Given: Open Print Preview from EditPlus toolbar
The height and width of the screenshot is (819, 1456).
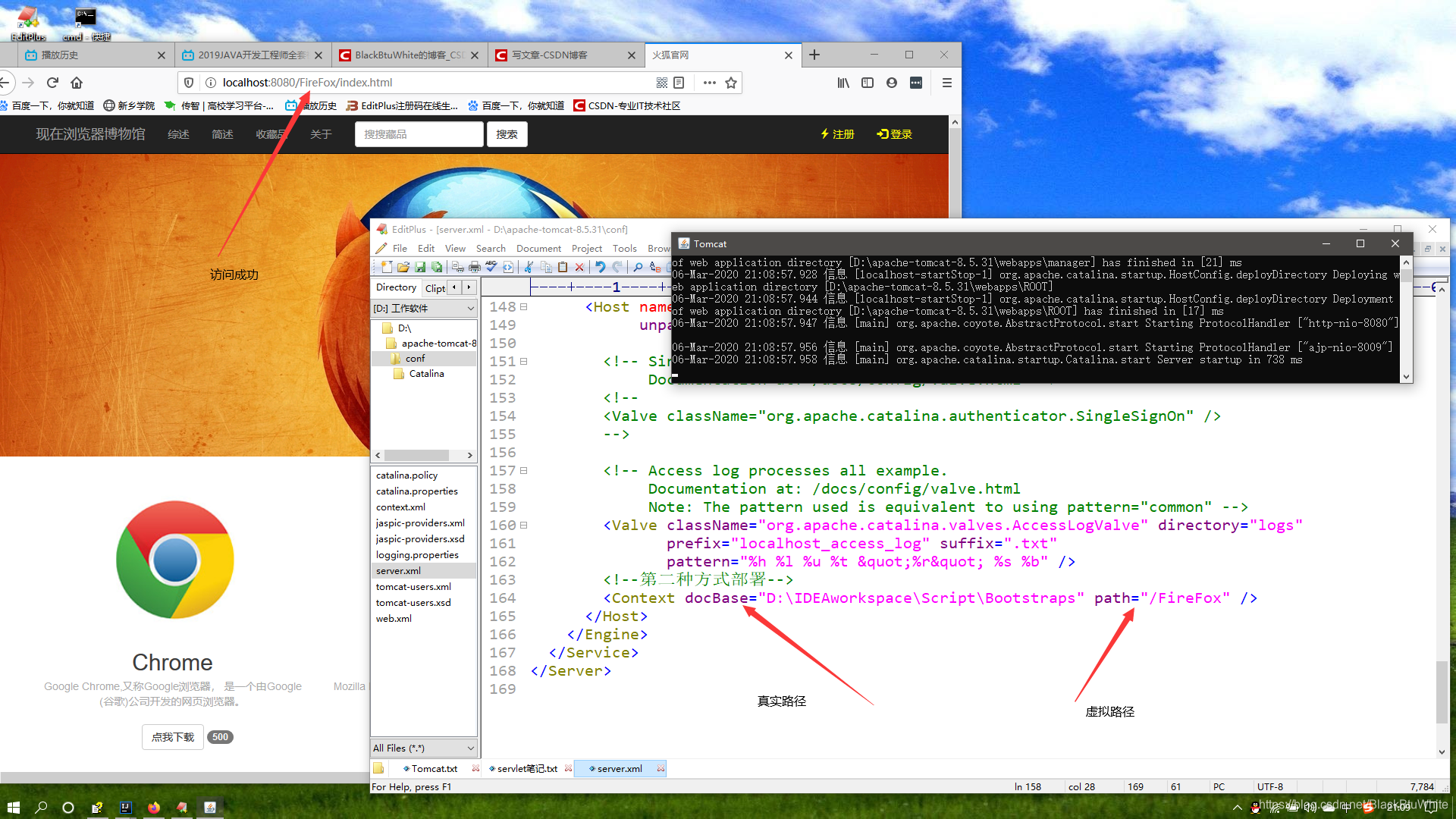Looking at the screenshot, I should (458, 267).
